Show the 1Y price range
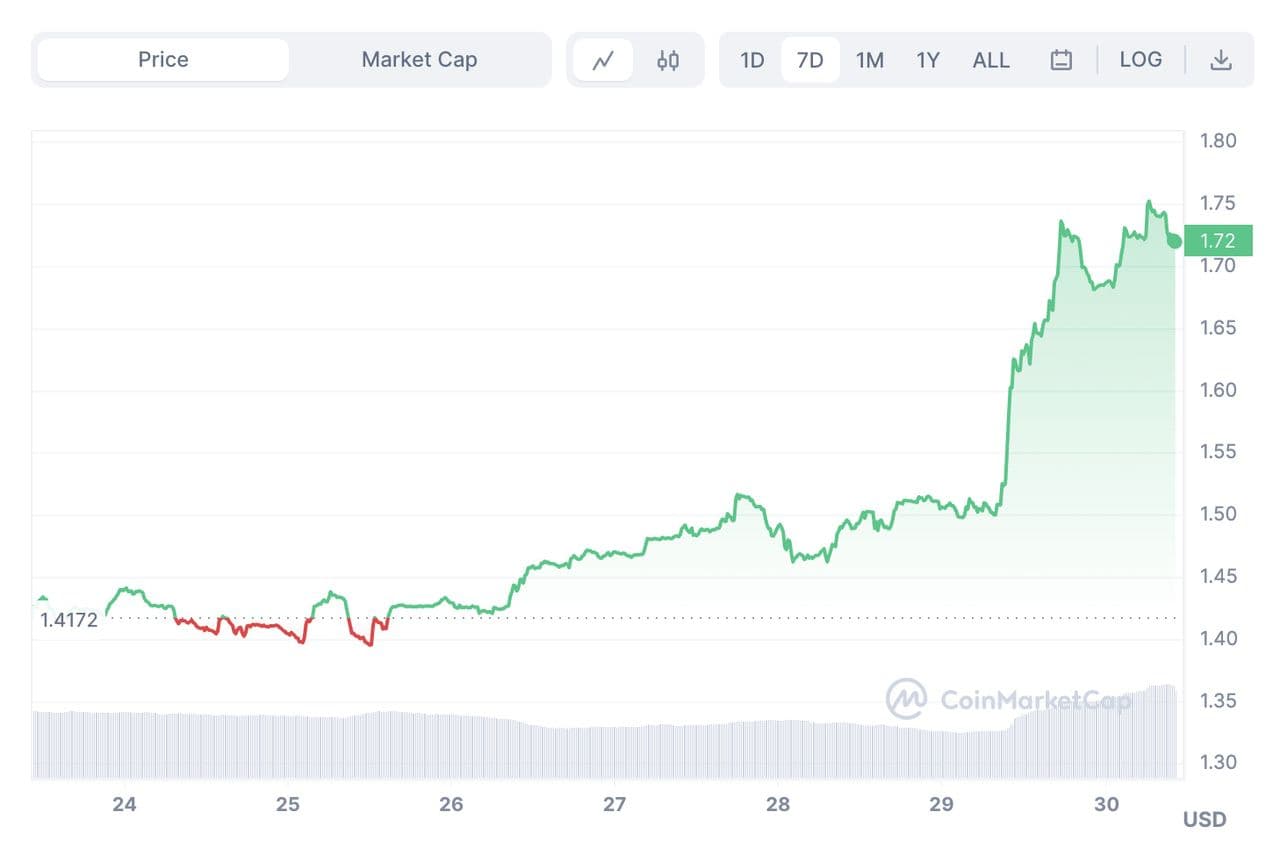Screen dimensions: 1280x848 click(928, 60)
